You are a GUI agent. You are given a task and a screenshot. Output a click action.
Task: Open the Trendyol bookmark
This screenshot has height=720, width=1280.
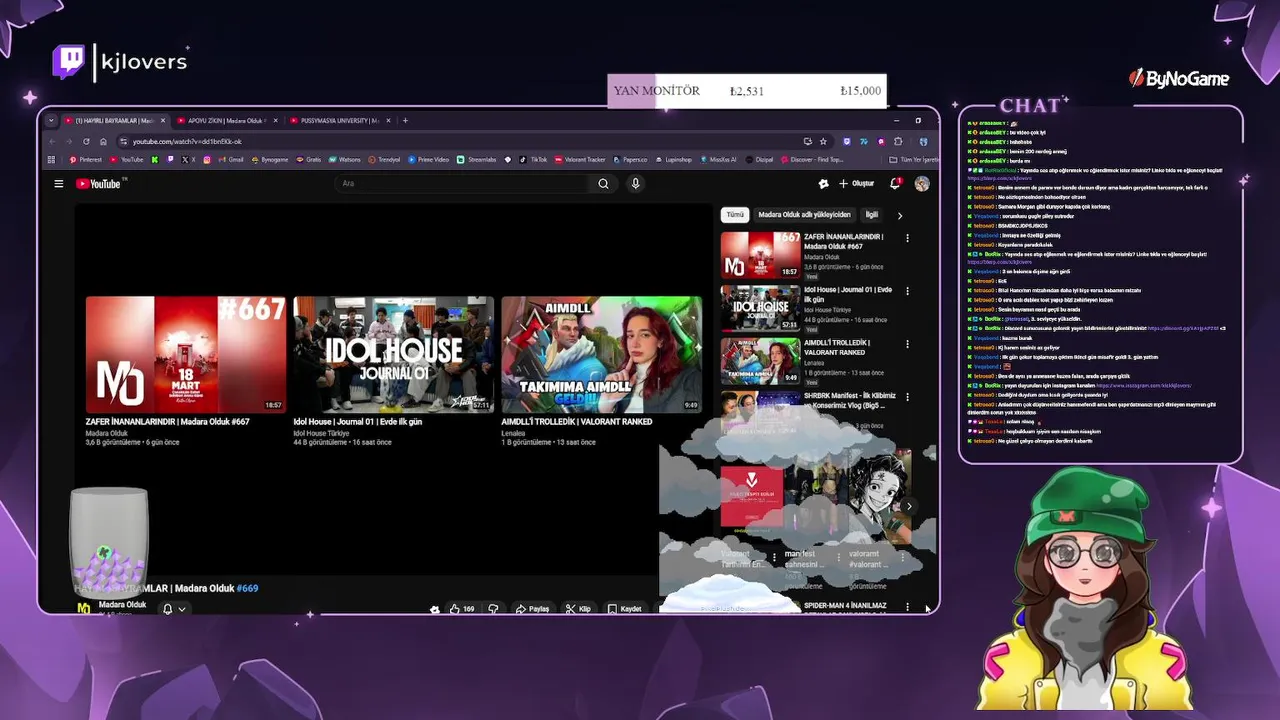click(384, 159)
